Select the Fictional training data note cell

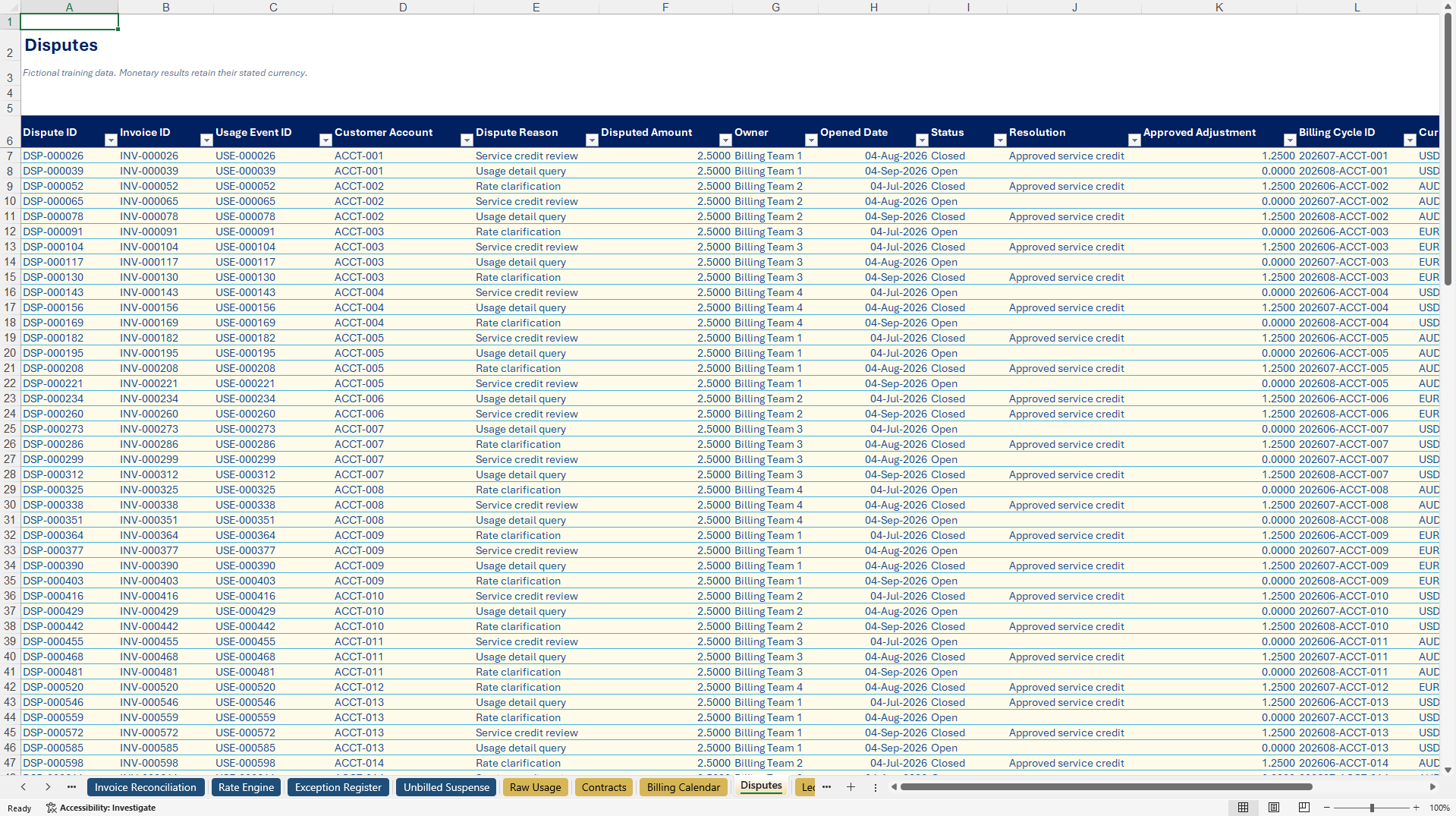pos(165,73)
